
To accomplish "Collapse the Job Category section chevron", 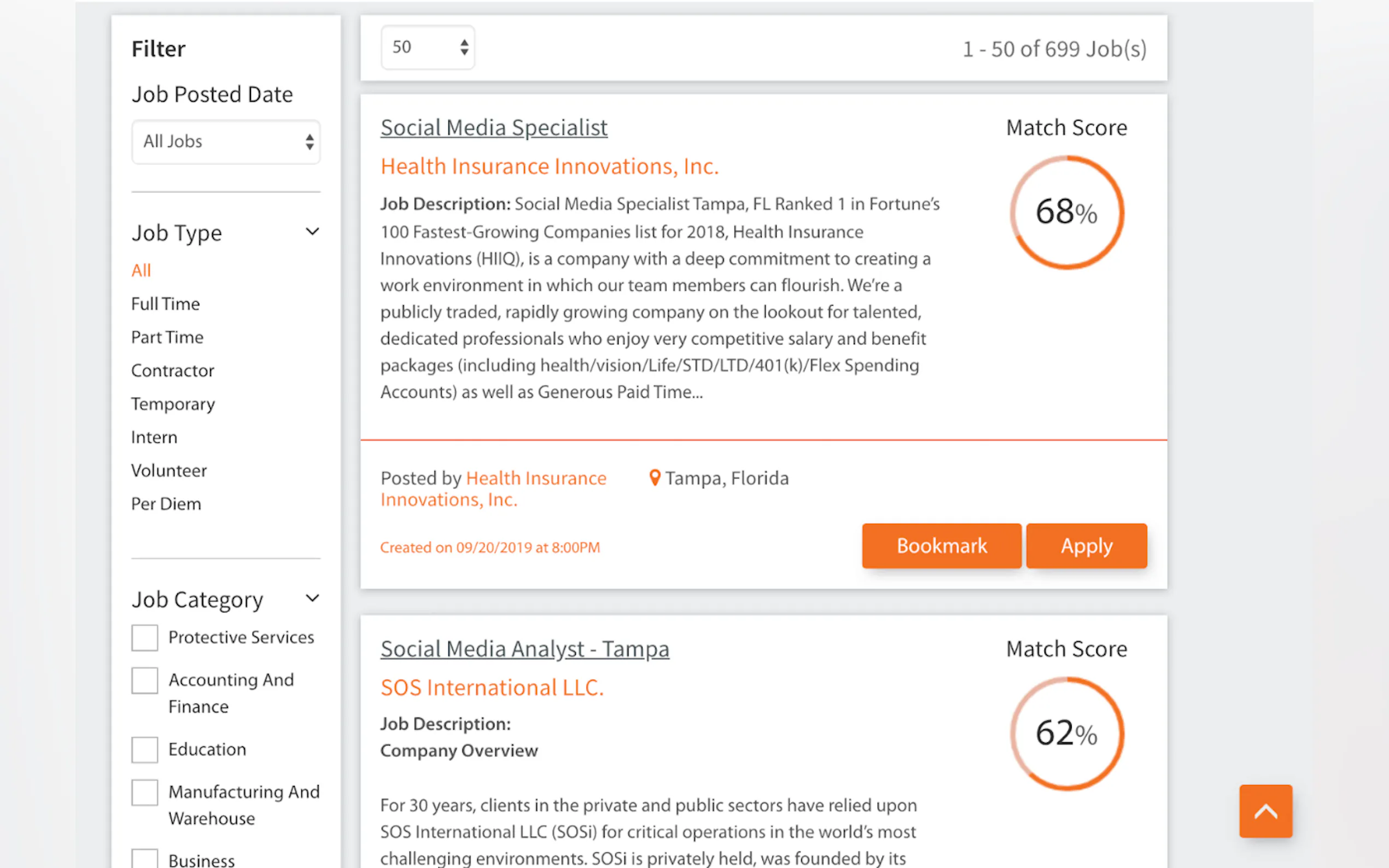I will pyautogui.click(x=312, y=598).
